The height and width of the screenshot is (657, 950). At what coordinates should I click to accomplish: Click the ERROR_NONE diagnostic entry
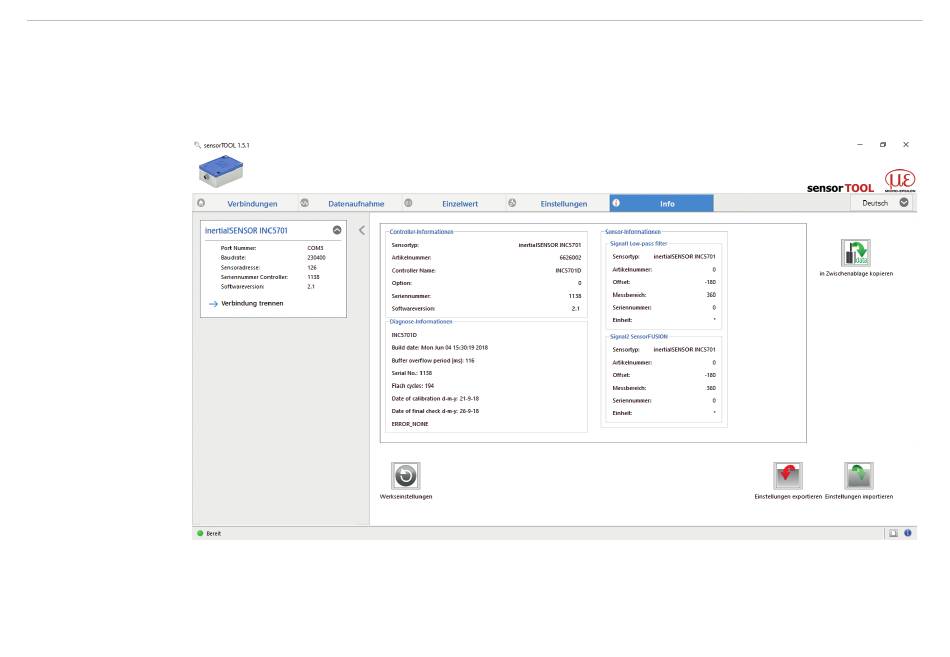410,424
